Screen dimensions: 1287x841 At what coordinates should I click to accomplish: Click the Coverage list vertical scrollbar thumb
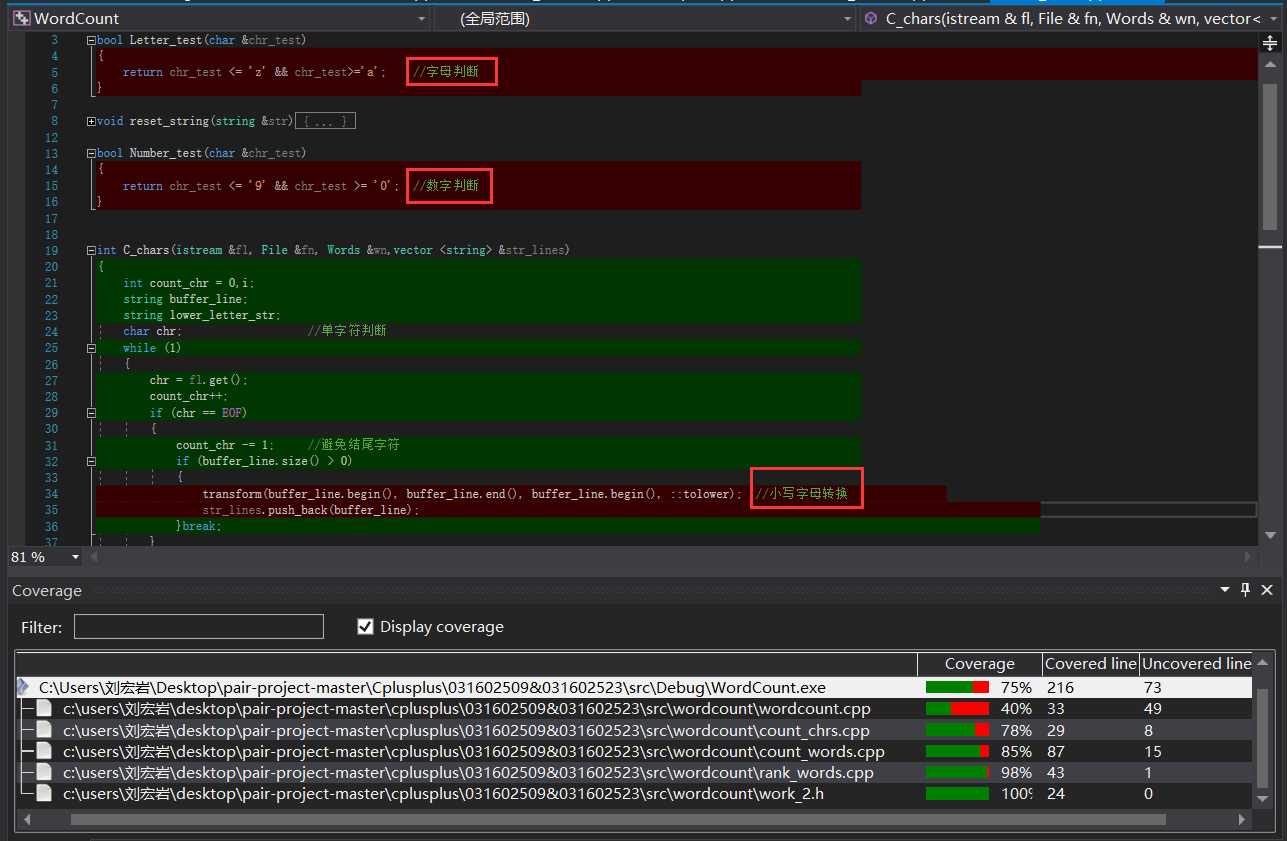[x=1263, y=737]
